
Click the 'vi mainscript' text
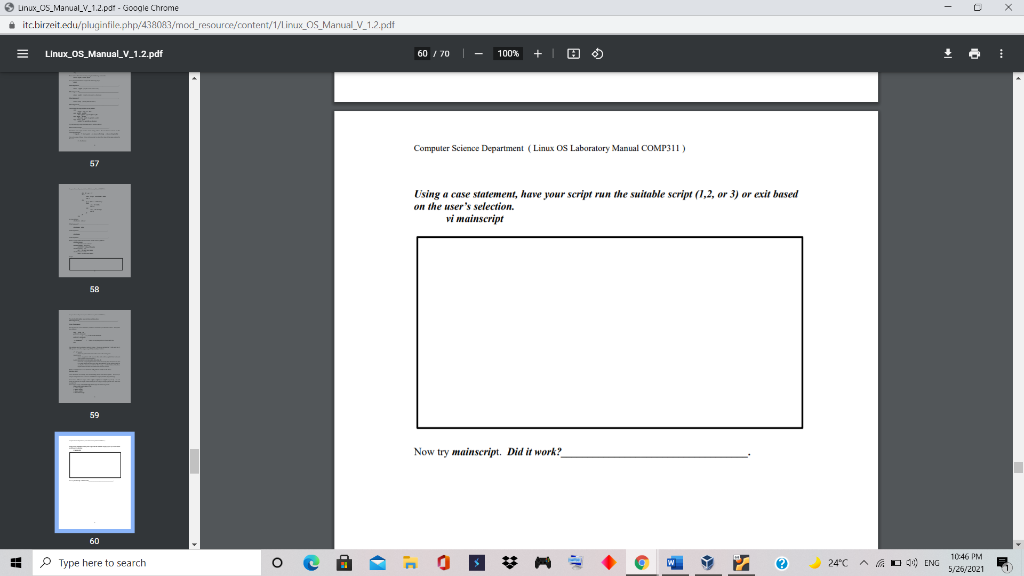click(x=475, y=219)
